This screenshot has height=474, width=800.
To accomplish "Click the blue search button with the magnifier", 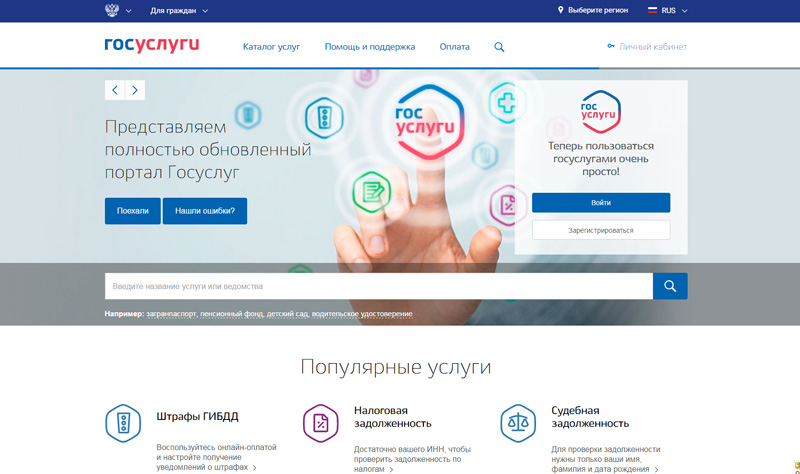I will tap(670, 286).
